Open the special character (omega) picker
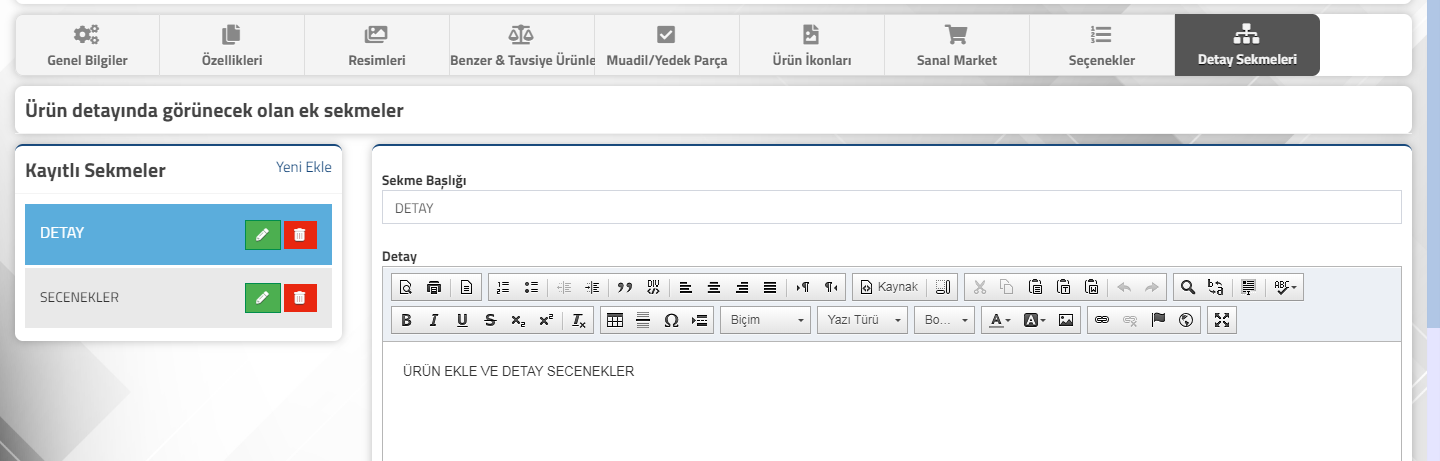Viewport: 1440px width, 461px height. click(x=671, y=320)
